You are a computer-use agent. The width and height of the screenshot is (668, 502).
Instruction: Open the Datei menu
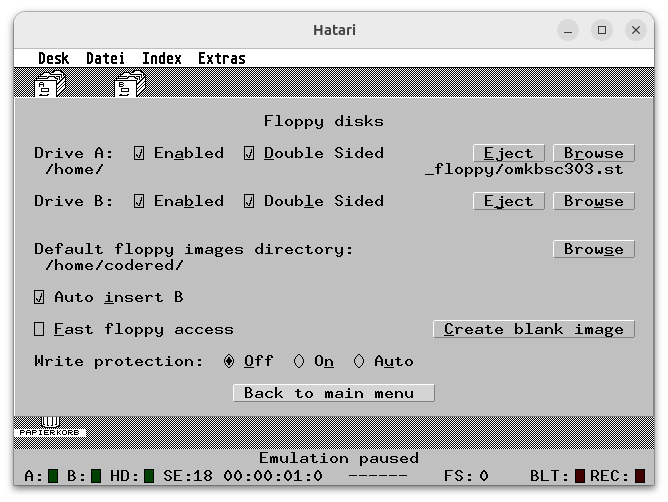tap(106, 58)
